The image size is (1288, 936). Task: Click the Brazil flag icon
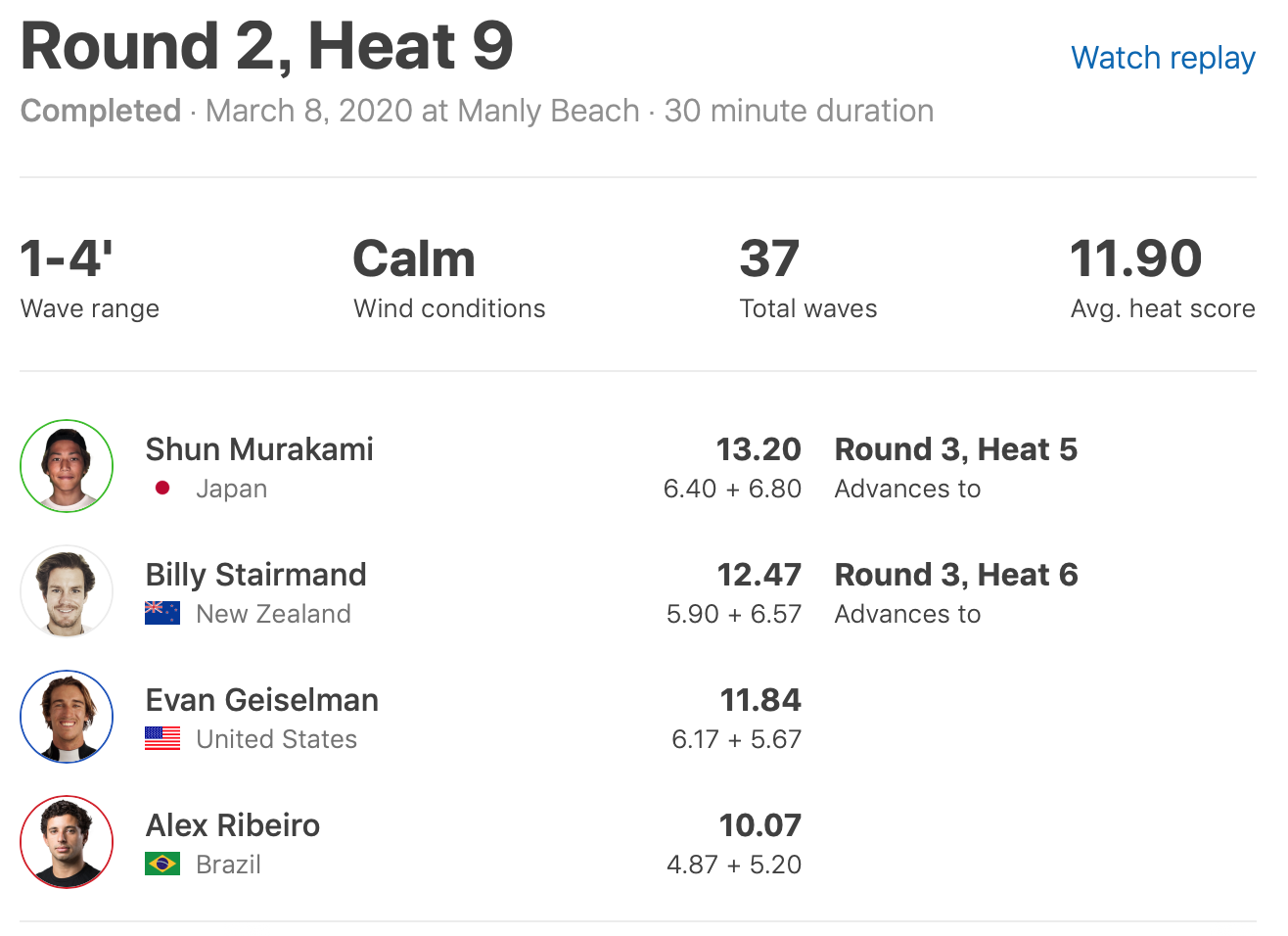click(x=162, y=864)
